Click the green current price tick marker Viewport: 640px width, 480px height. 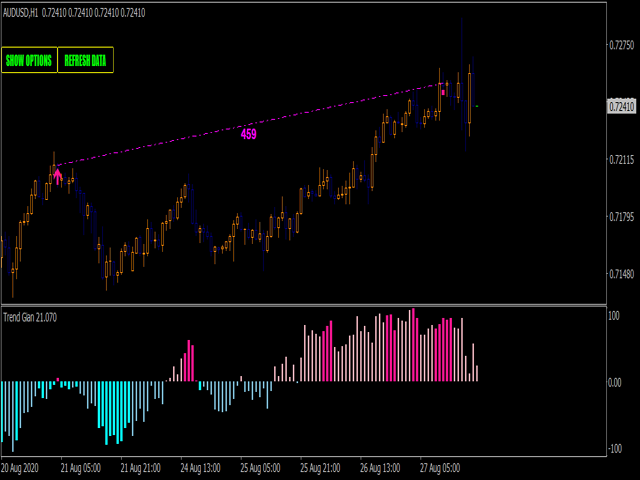(x=477, y=106)
